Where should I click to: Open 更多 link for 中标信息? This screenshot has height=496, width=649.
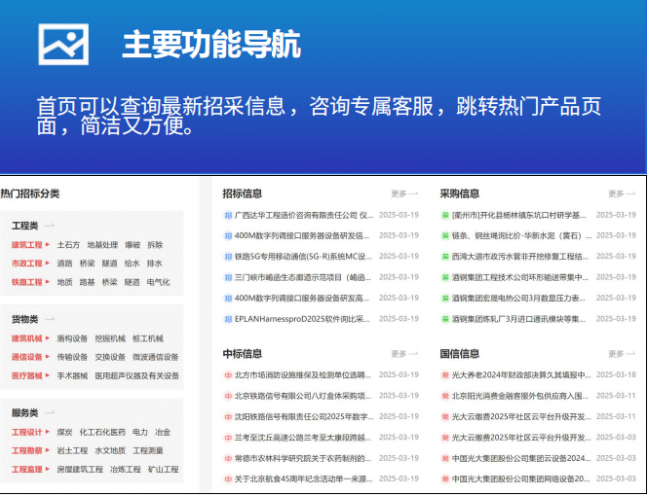[x=404, y=354]
